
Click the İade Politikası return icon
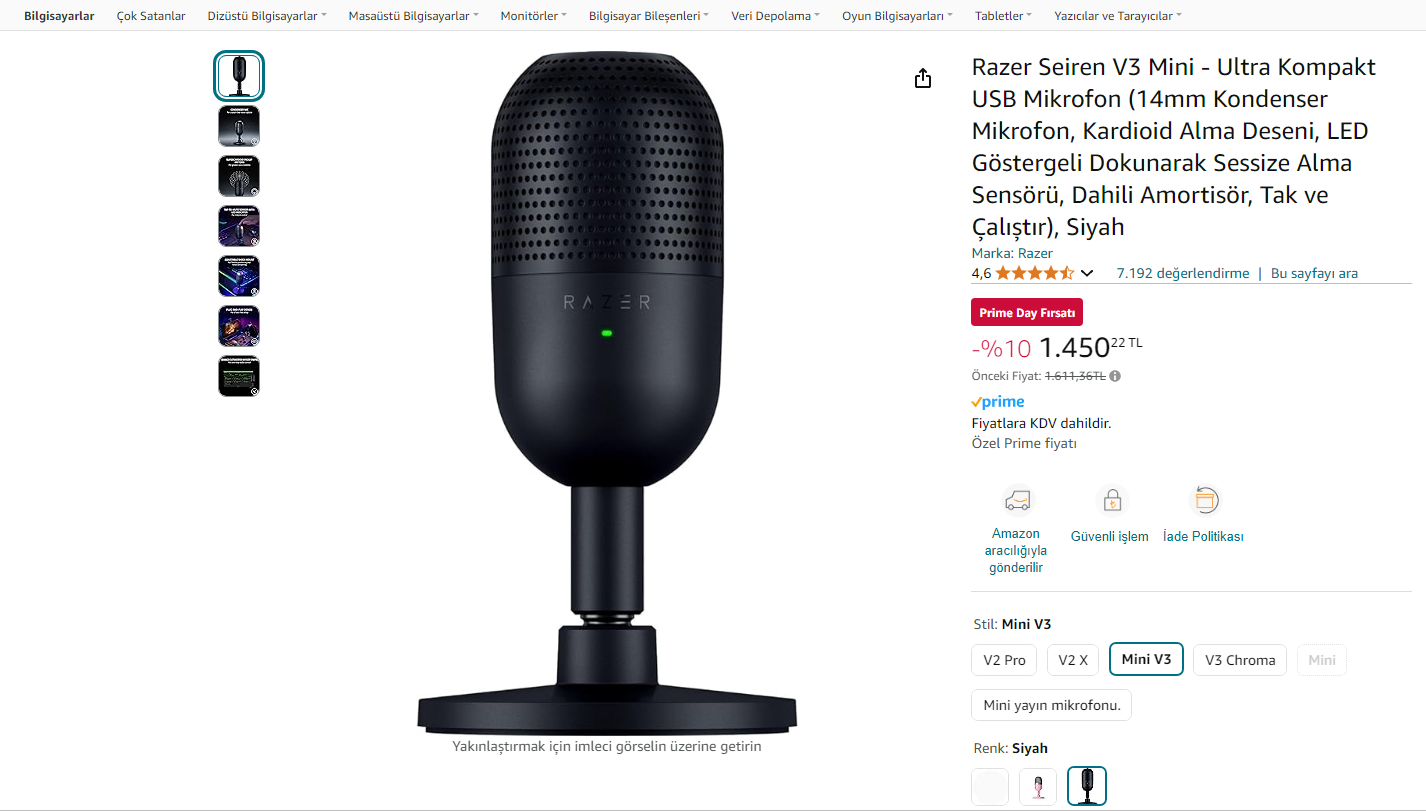1204,499
